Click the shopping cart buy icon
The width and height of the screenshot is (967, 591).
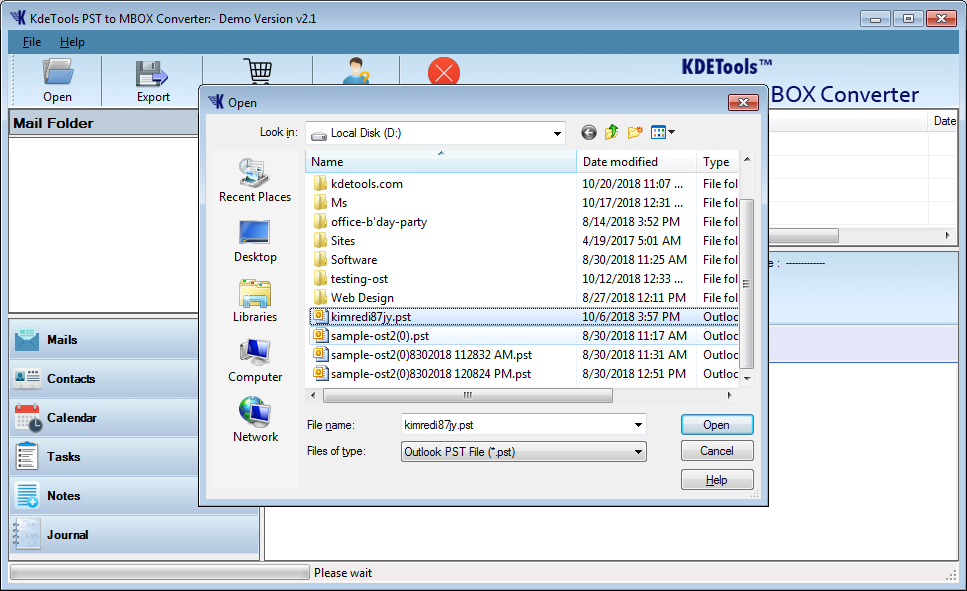coord(258,72)
